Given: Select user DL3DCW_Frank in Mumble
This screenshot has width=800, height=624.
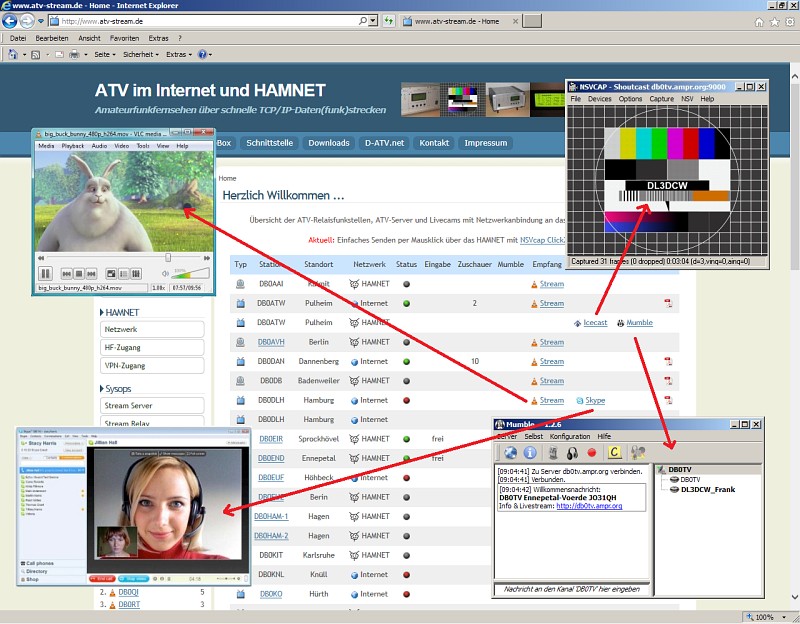Looking at the screenshot, I should tap(708, 490).
